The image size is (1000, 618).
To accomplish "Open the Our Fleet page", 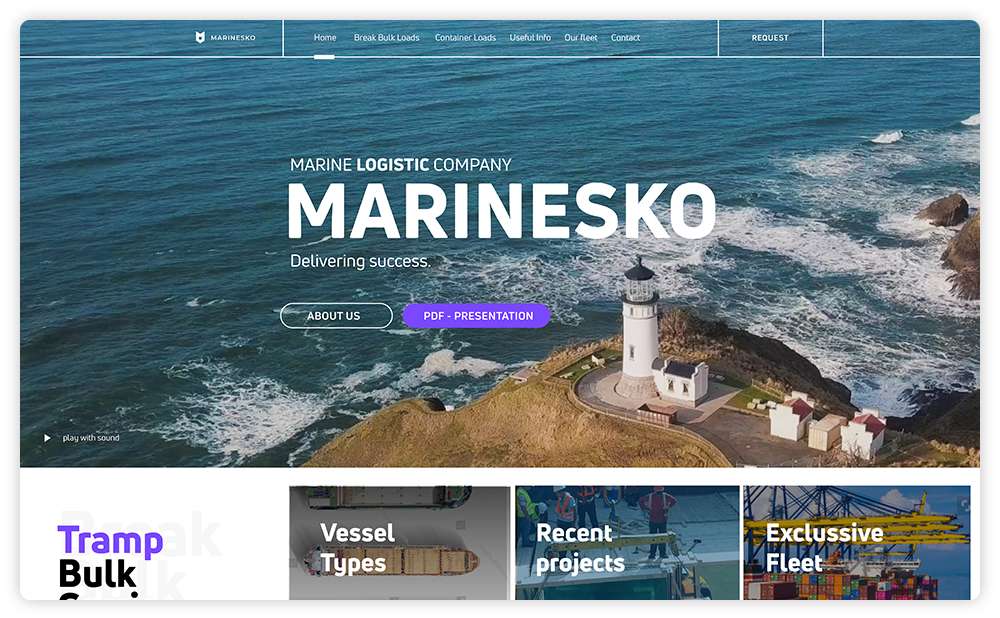I will point(580,38).
